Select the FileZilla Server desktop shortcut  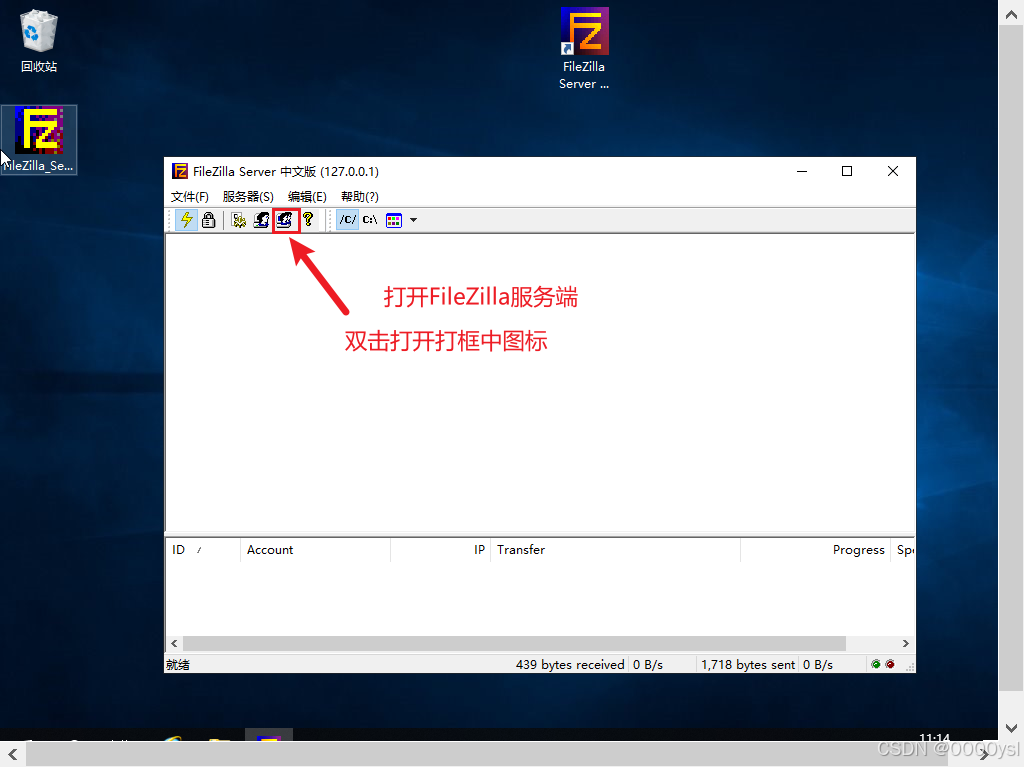click(584, 48)
